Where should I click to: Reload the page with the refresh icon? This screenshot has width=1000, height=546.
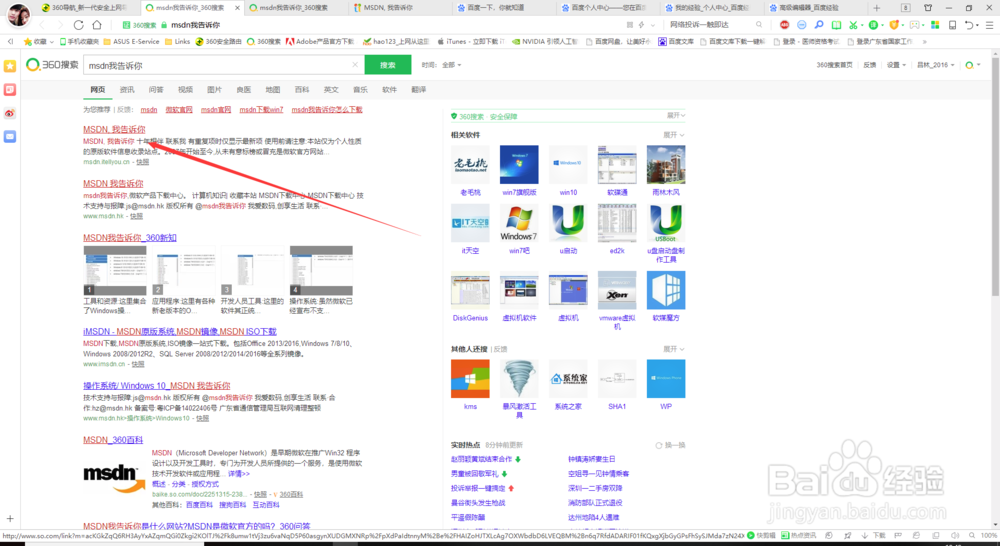[78, 25]
